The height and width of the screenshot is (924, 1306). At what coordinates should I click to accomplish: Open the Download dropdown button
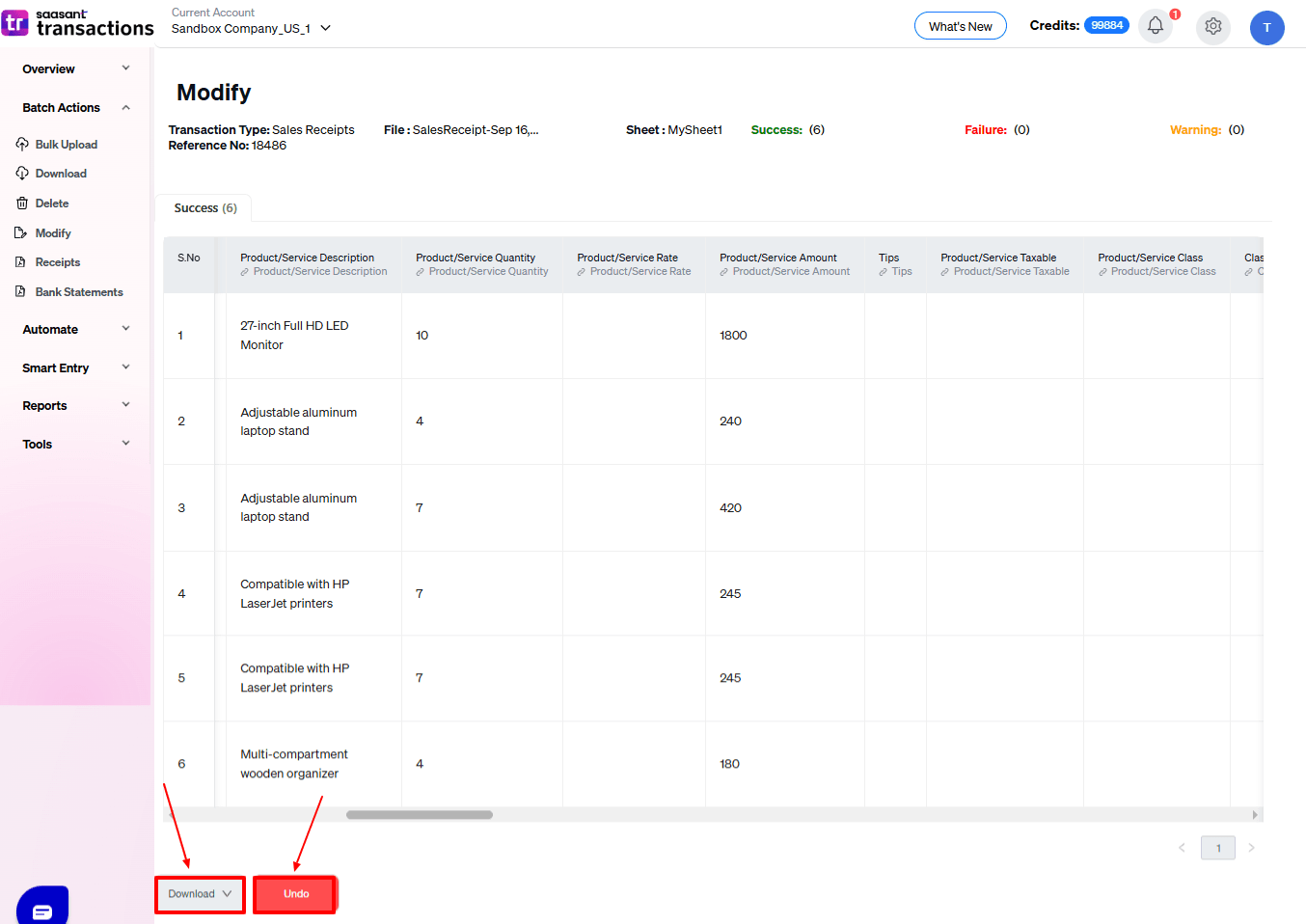(x=200, y=894)
